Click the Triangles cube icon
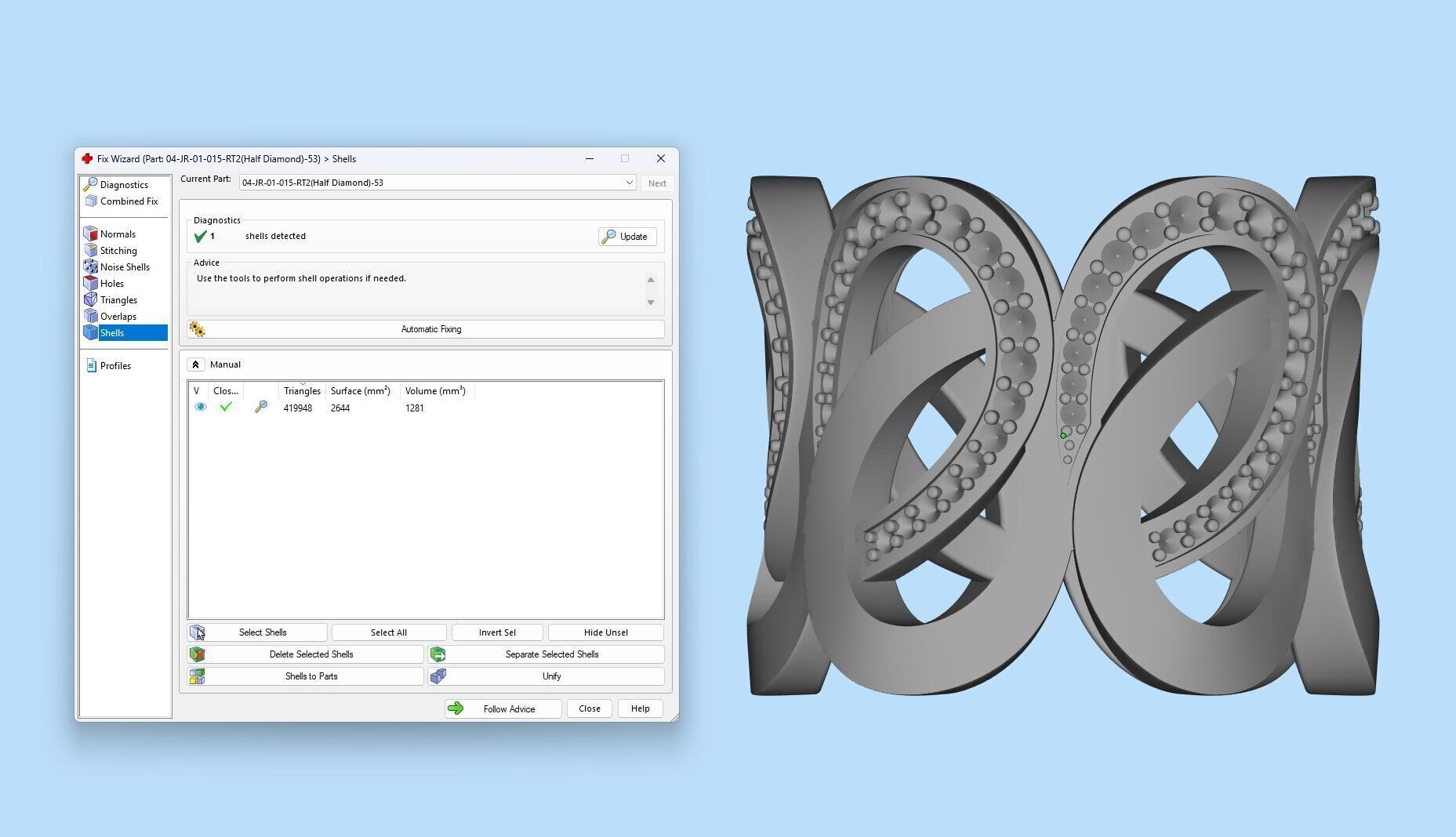This screenshot has height=837, width=1456. coord(90,299)
